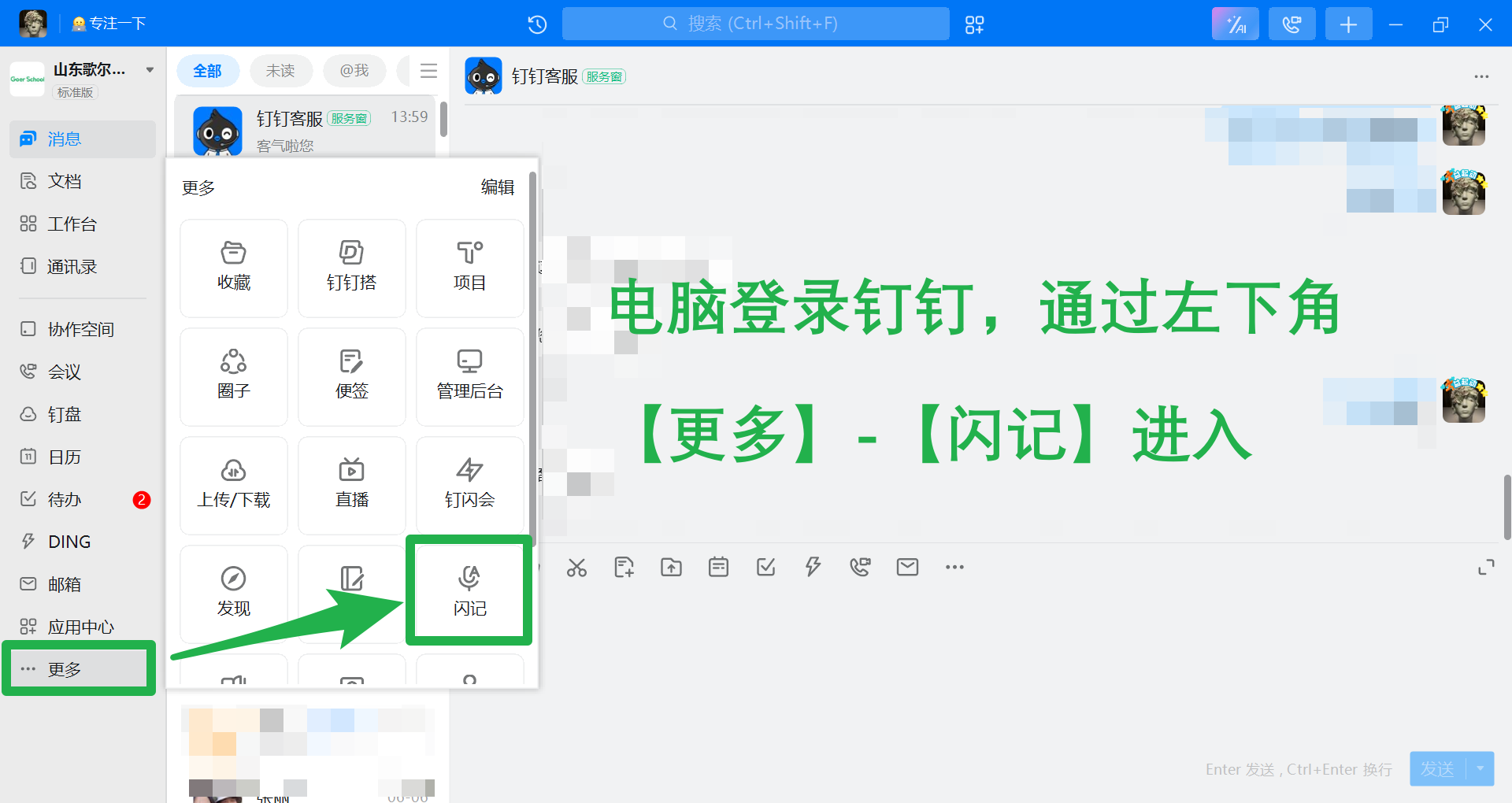Open 发现 discover in the More panel
Viewport: 1512px width, 803px height.
coord(234,594)
